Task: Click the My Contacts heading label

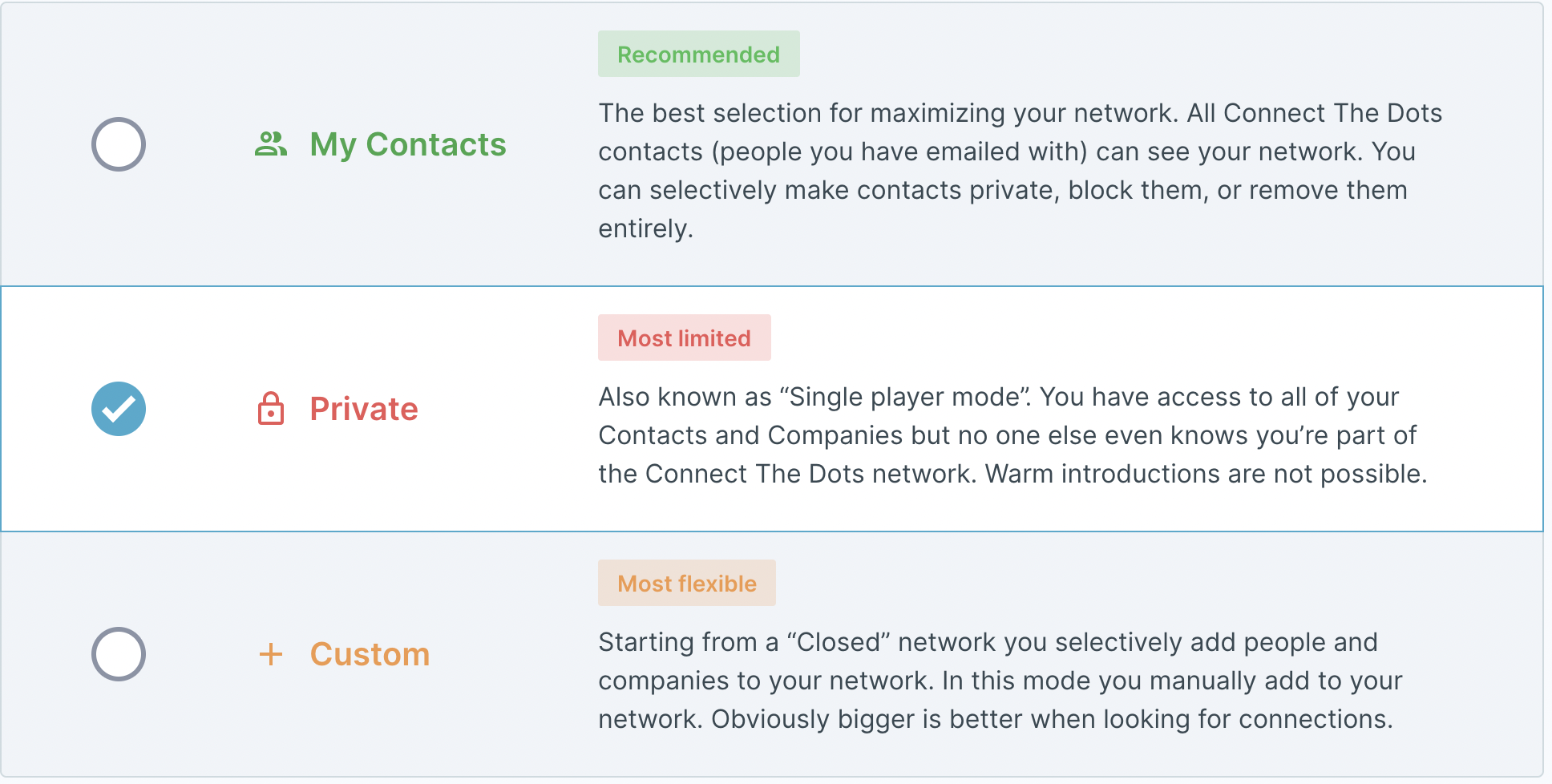Action: (x=408, y=144)
